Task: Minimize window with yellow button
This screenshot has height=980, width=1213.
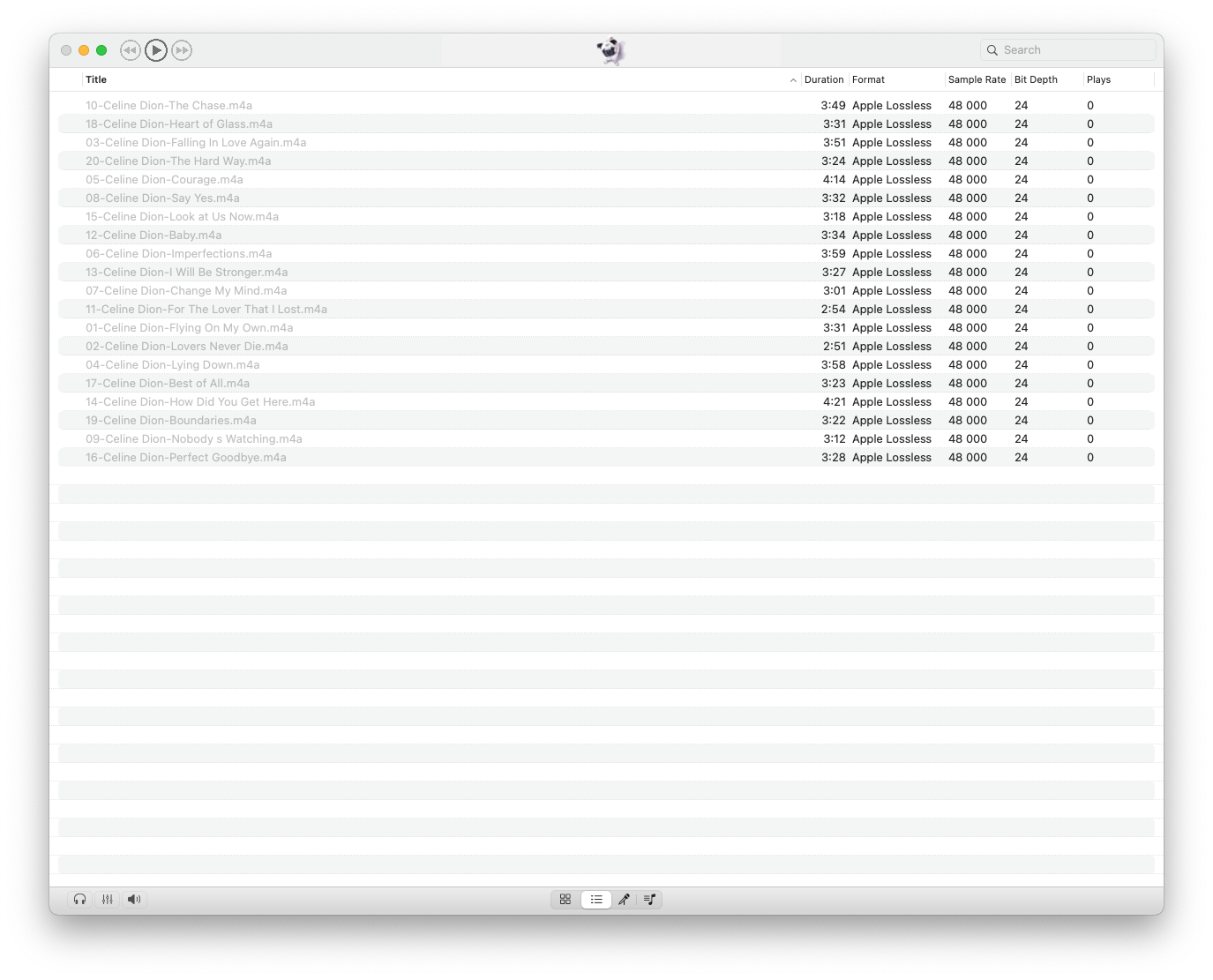Action: click(84, 50)
